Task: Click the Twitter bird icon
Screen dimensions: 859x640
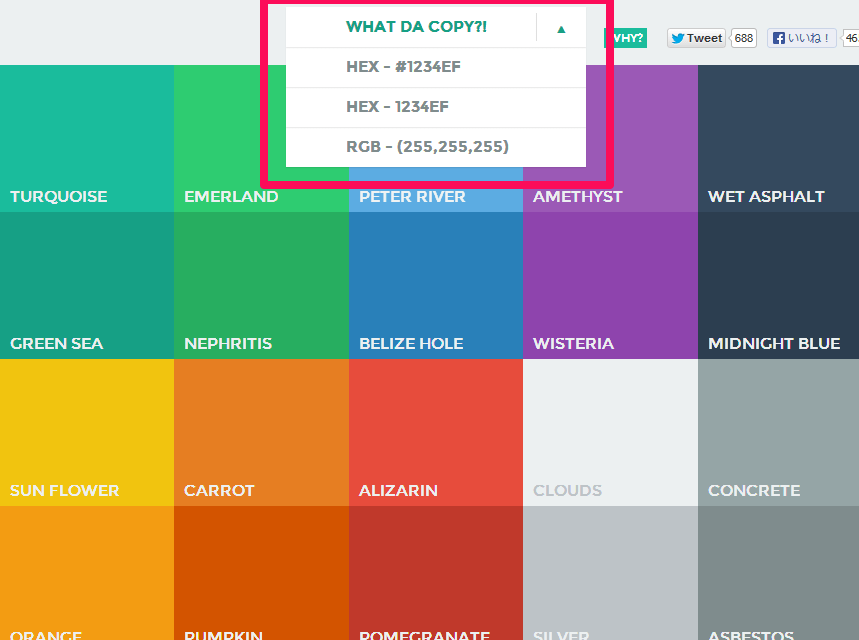Action: click(679, 38)
